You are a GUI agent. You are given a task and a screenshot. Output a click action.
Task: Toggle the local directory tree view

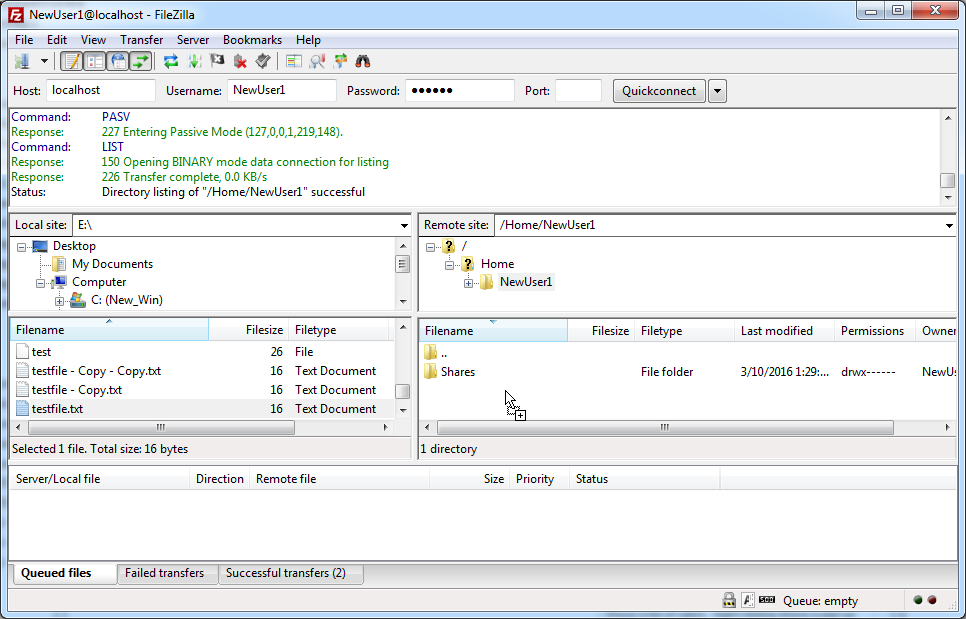point(94,61)
